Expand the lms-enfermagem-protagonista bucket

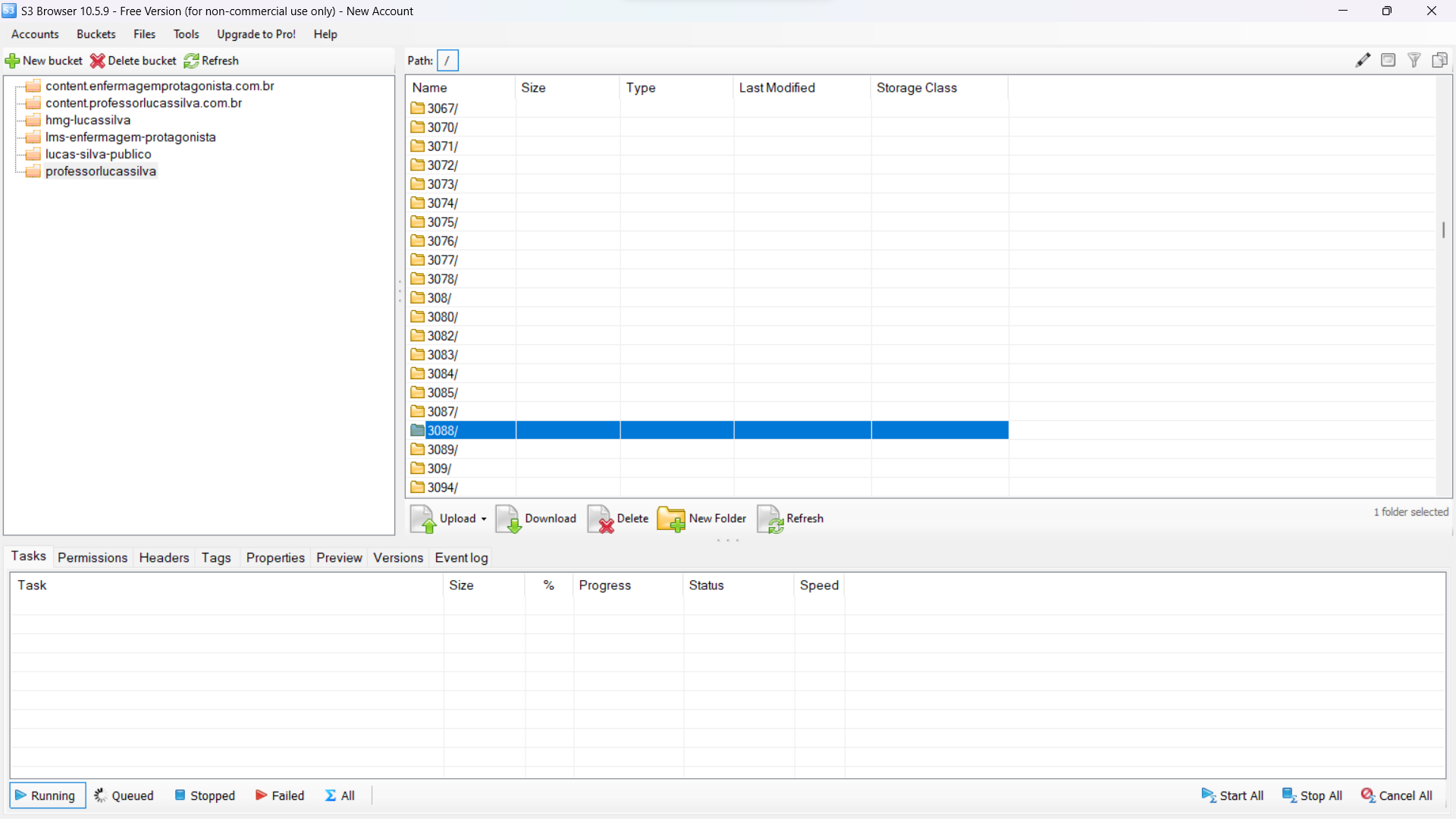click(130, 137)
